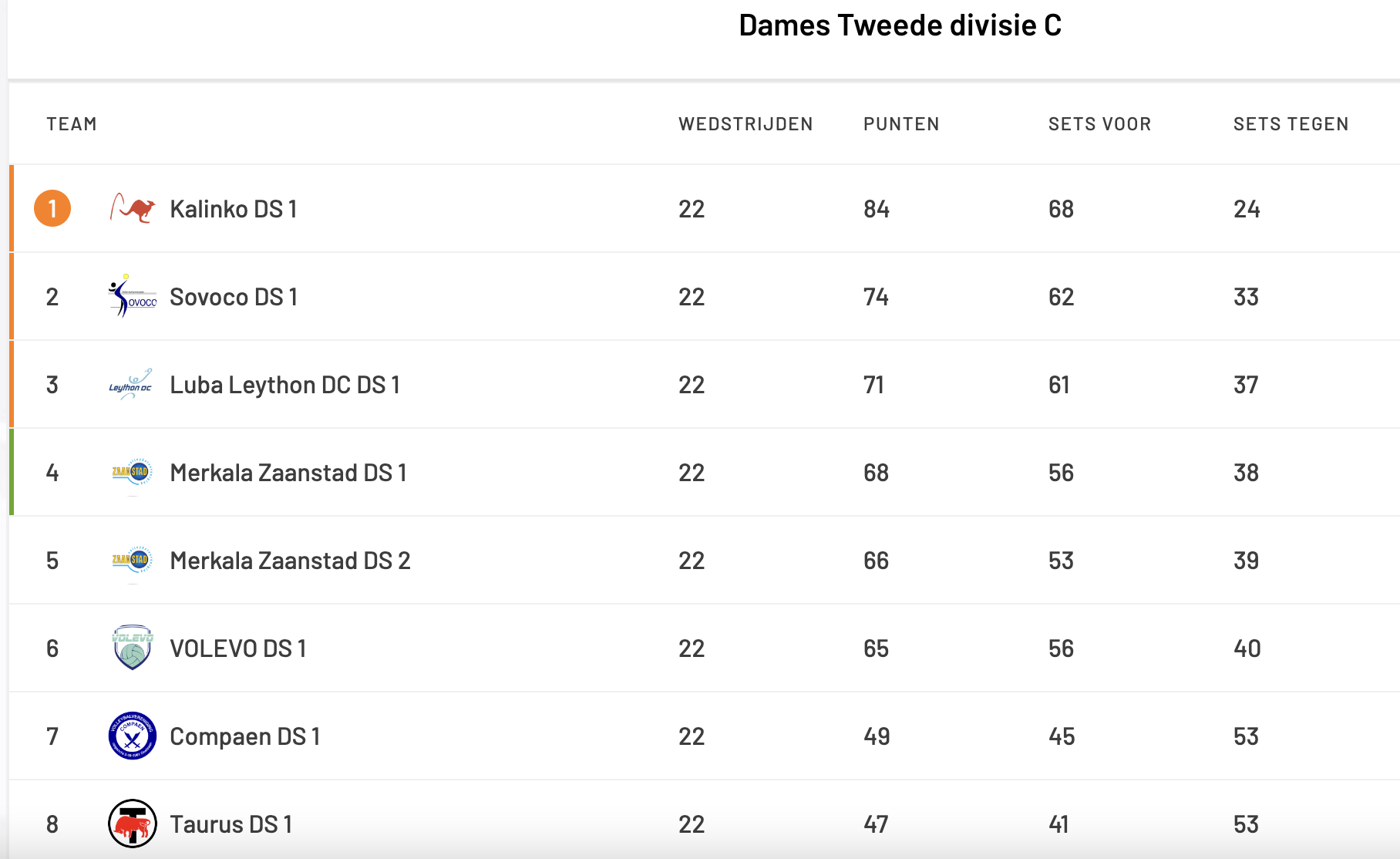
Task: Click the Luba Leython DC logo
Action: coord(131,384)
